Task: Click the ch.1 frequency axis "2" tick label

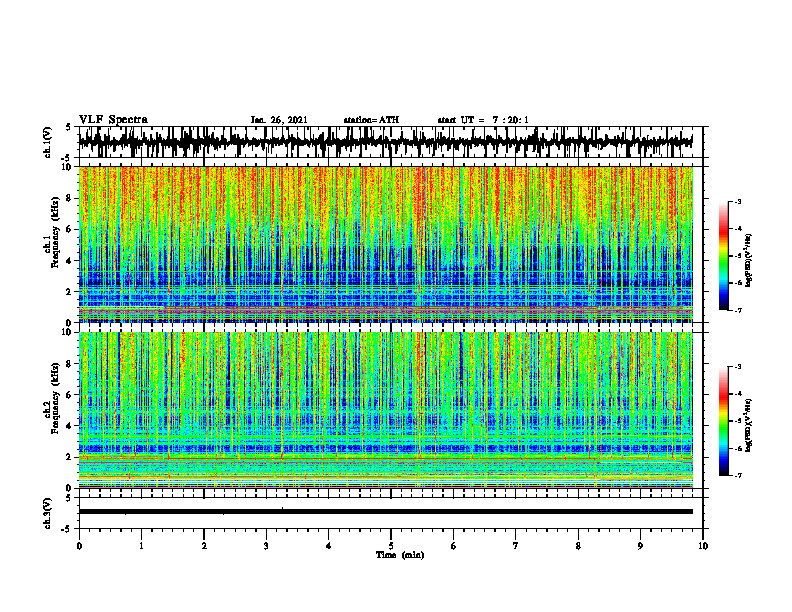Action: point(71,292)
